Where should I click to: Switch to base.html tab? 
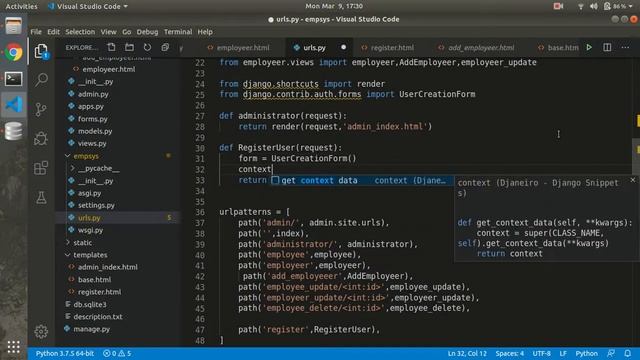point(559,48)
